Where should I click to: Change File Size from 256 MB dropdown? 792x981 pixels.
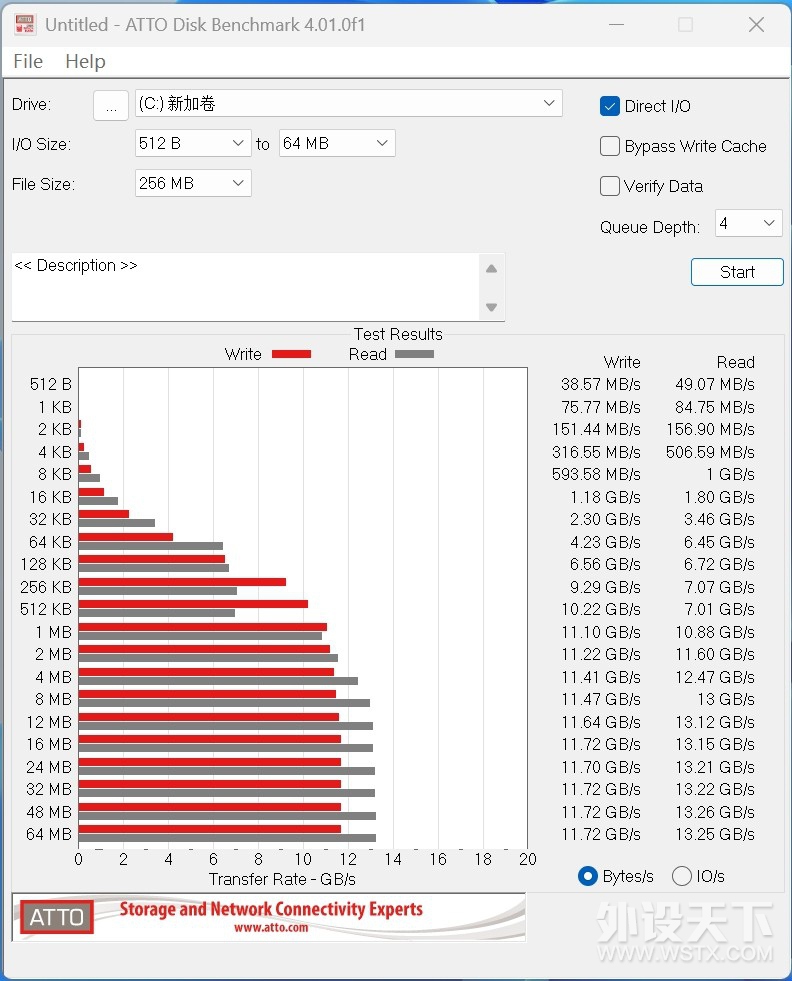tap(193, 183)
